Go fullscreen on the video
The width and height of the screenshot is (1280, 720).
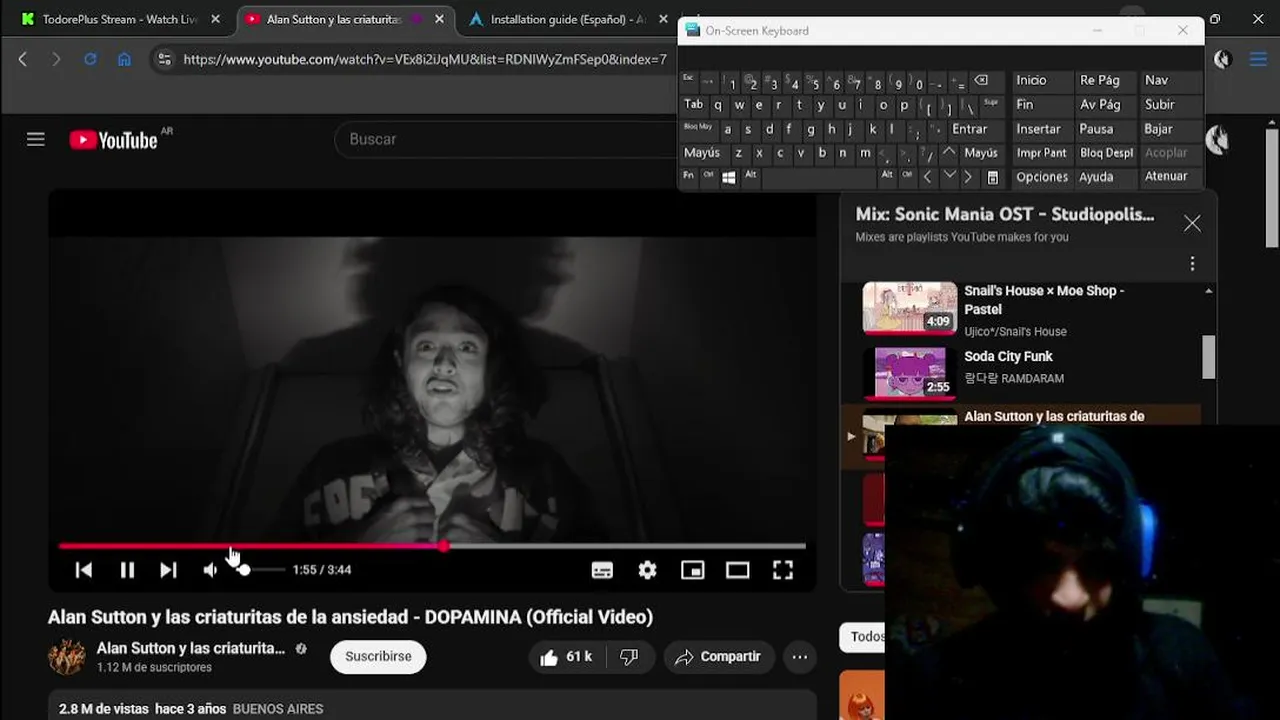tap(783, 570)
